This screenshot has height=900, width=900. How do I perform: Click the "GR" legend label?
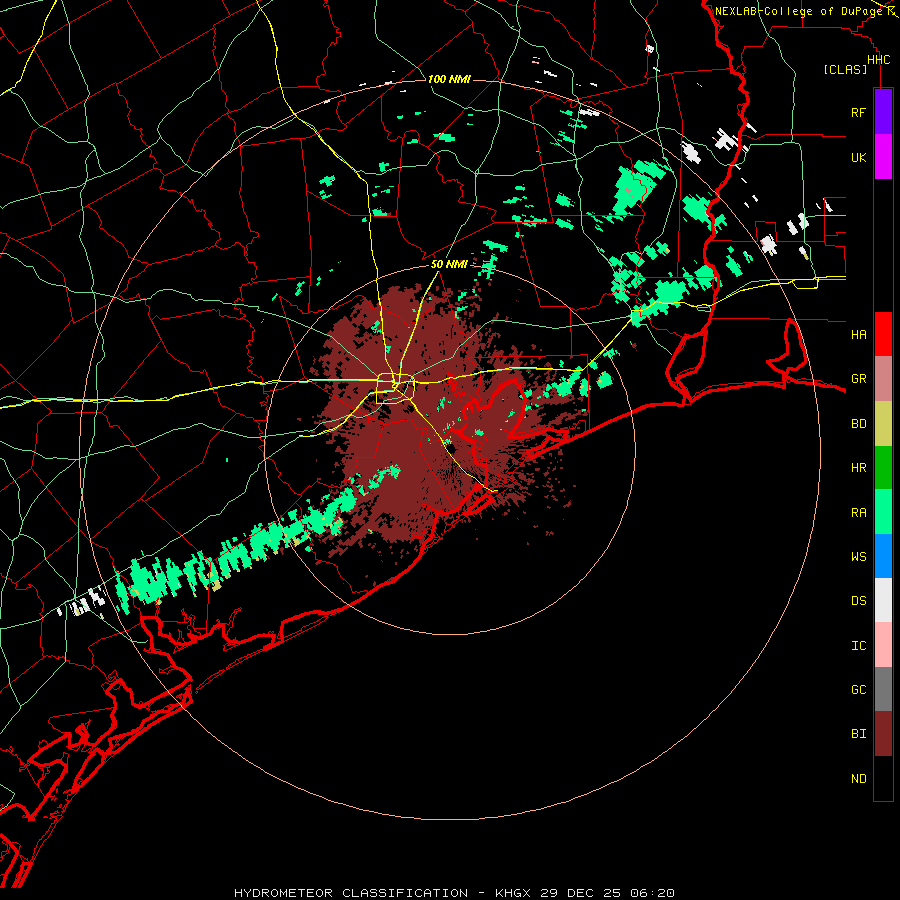coord(859,379)
